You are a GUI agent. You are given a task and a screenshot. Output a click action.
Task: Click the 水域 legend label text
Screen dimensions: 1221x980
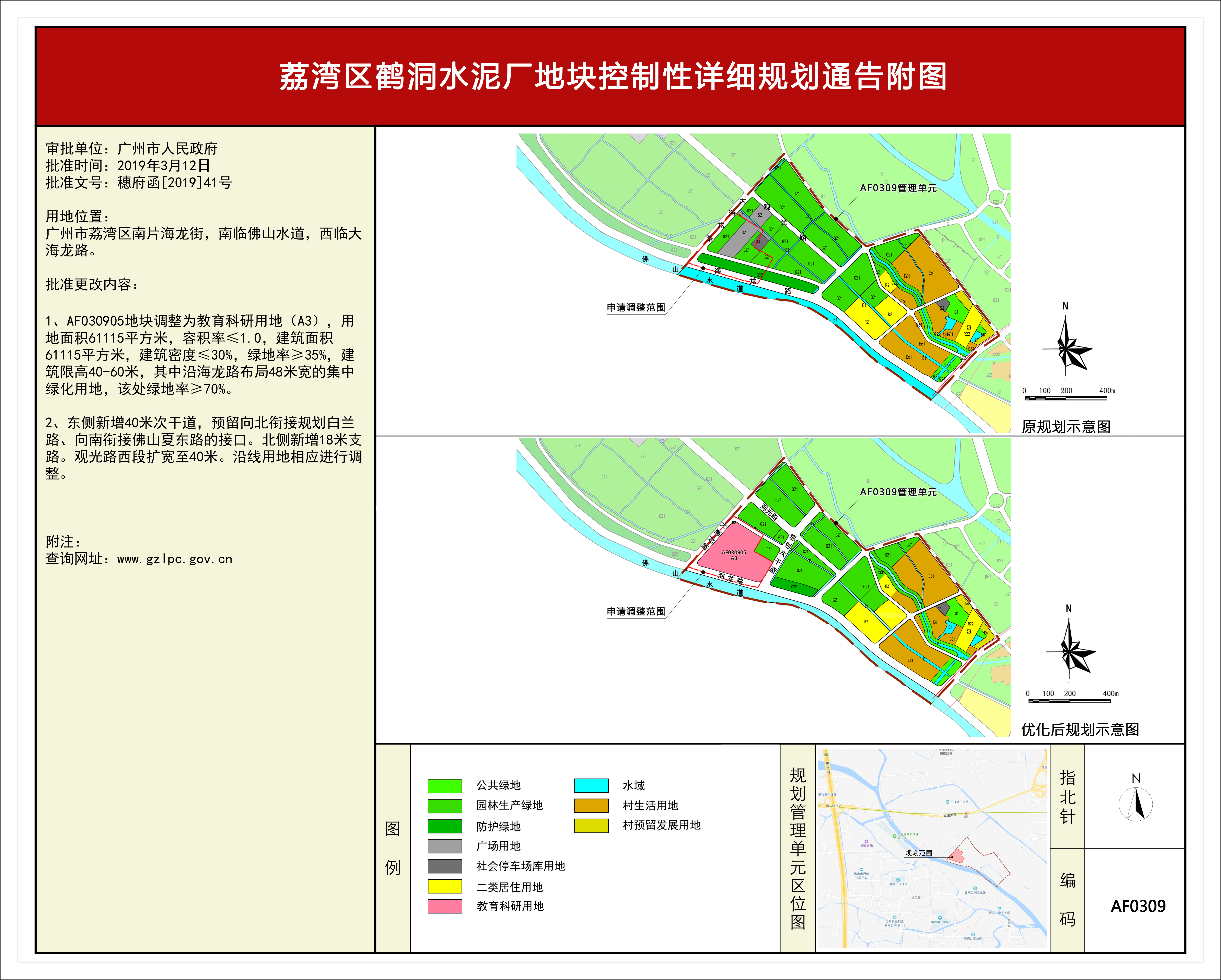click(634, 785)
